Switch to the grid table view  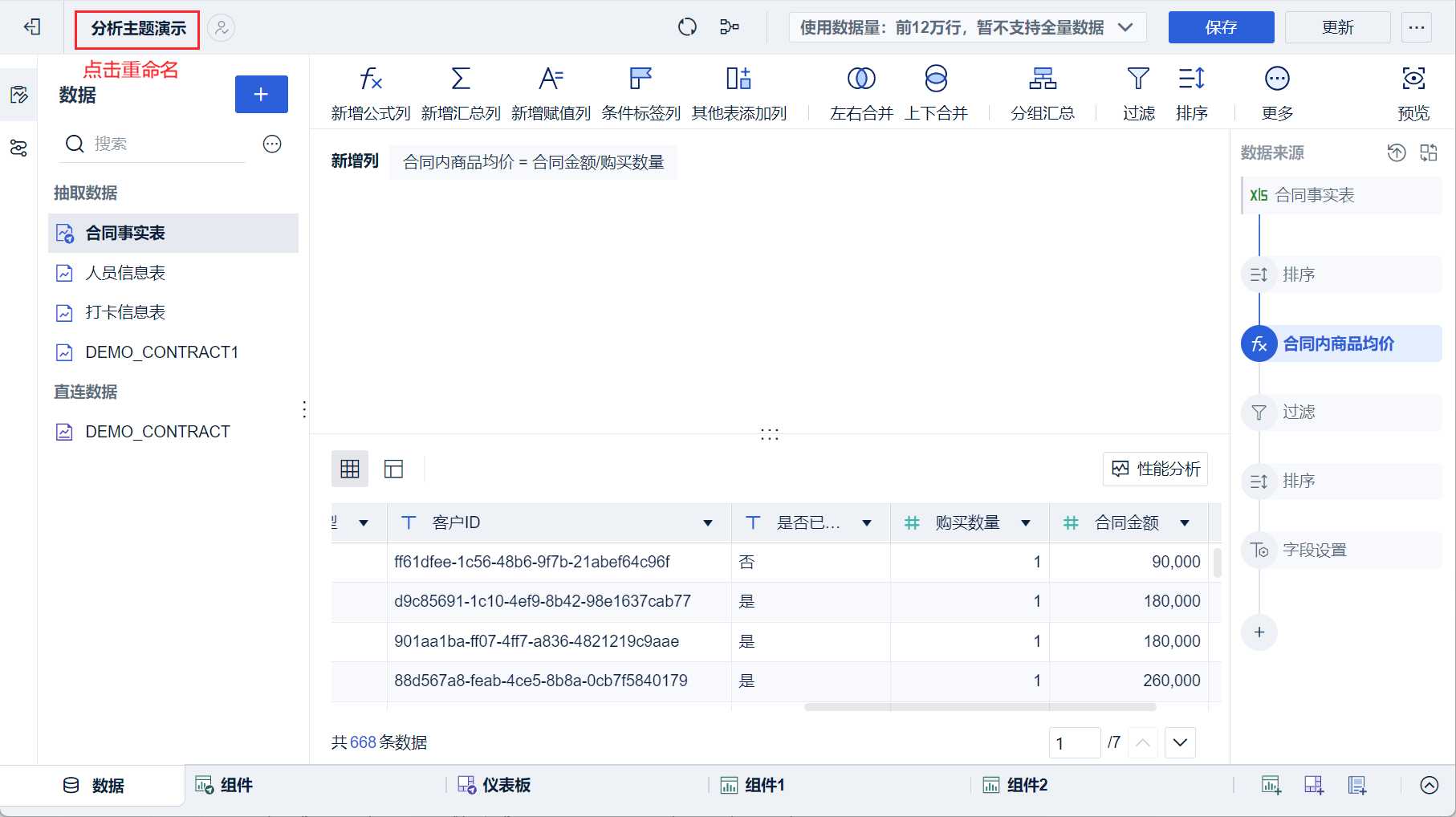point(350,469)
